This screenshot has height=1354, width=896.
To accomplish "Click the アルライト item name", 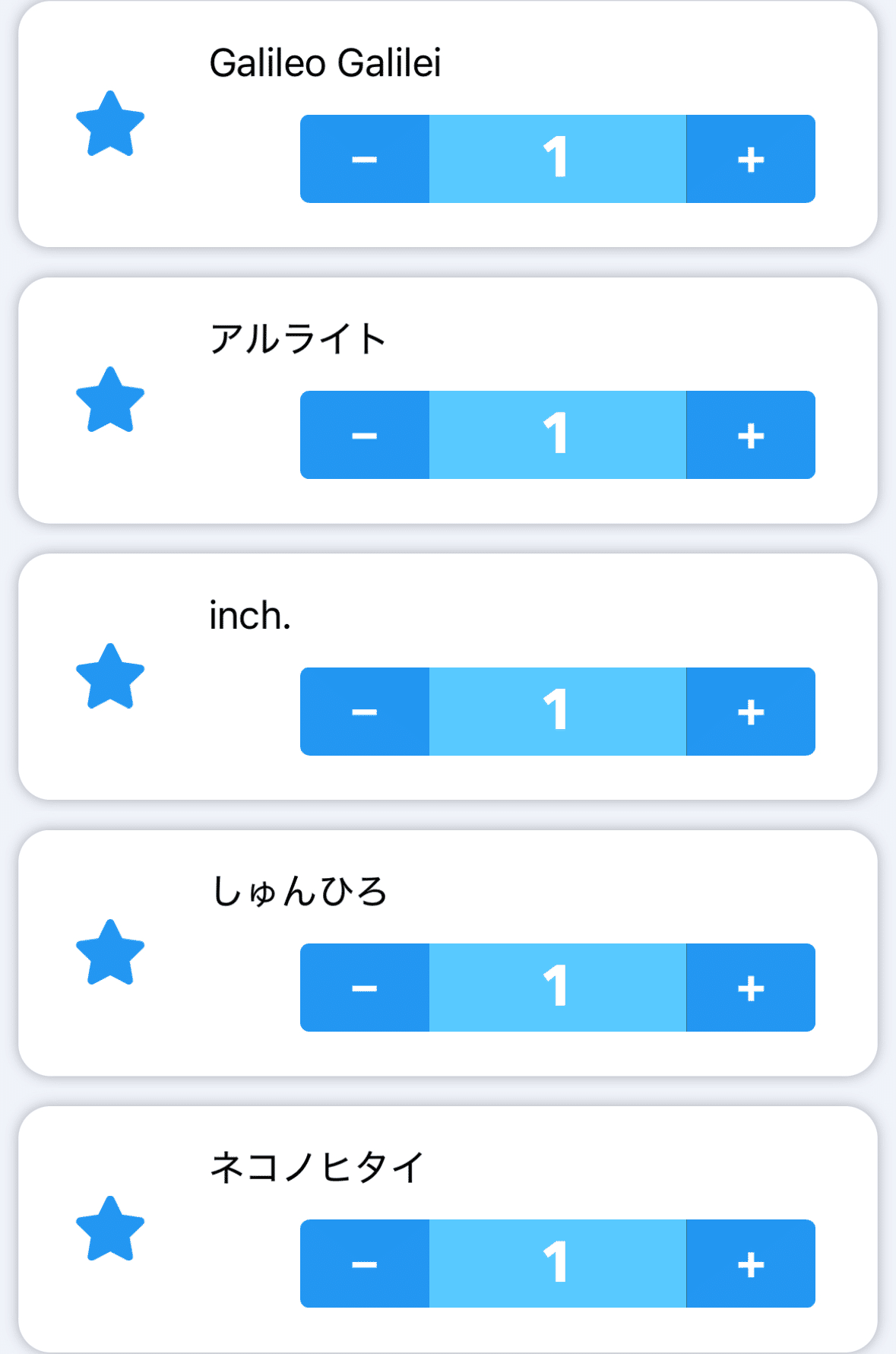I will pyautogui.click(x=298, y=339).
